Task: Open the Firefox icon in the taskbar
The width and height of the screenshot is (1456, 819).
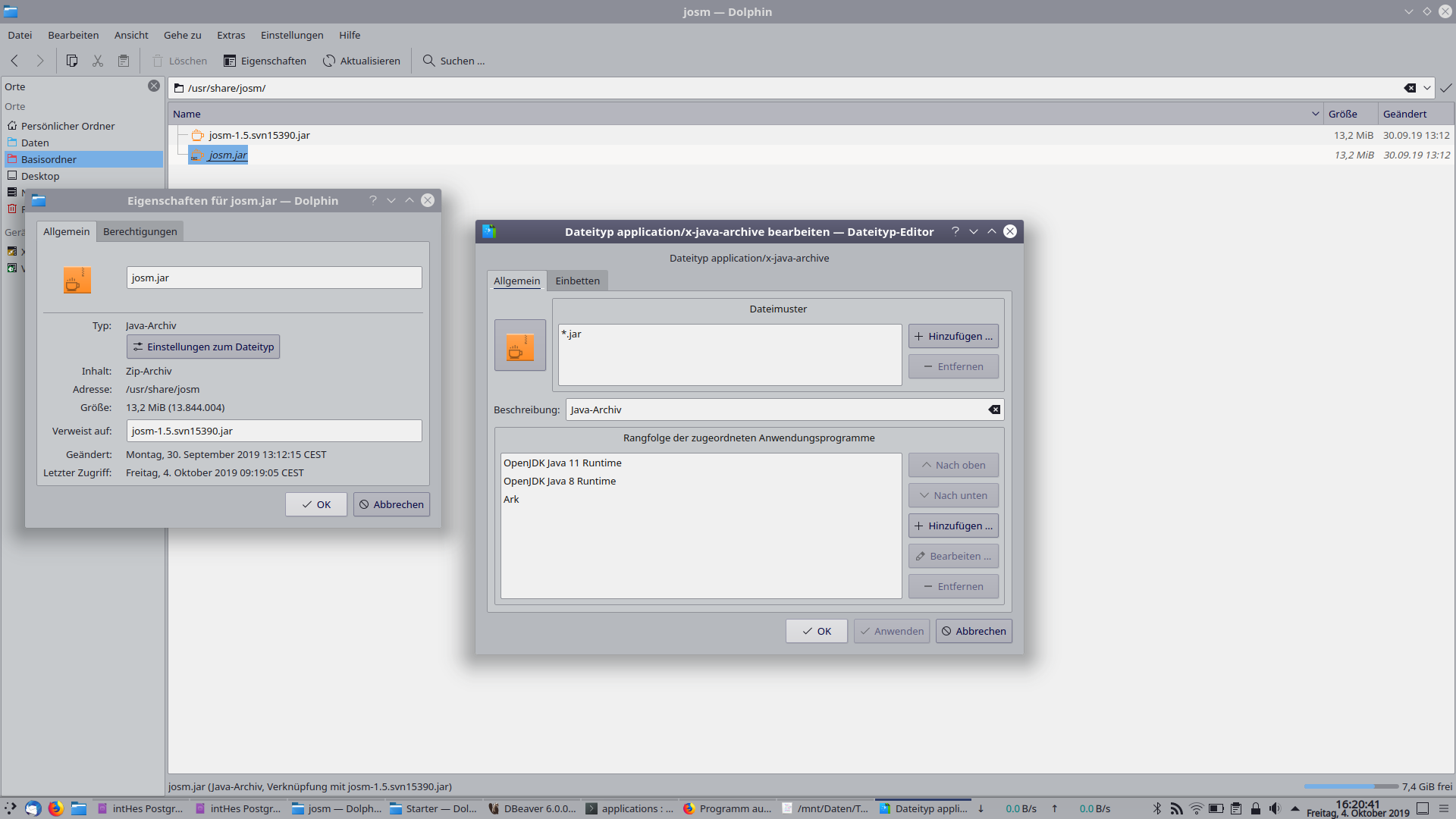Action: [55, 808]
